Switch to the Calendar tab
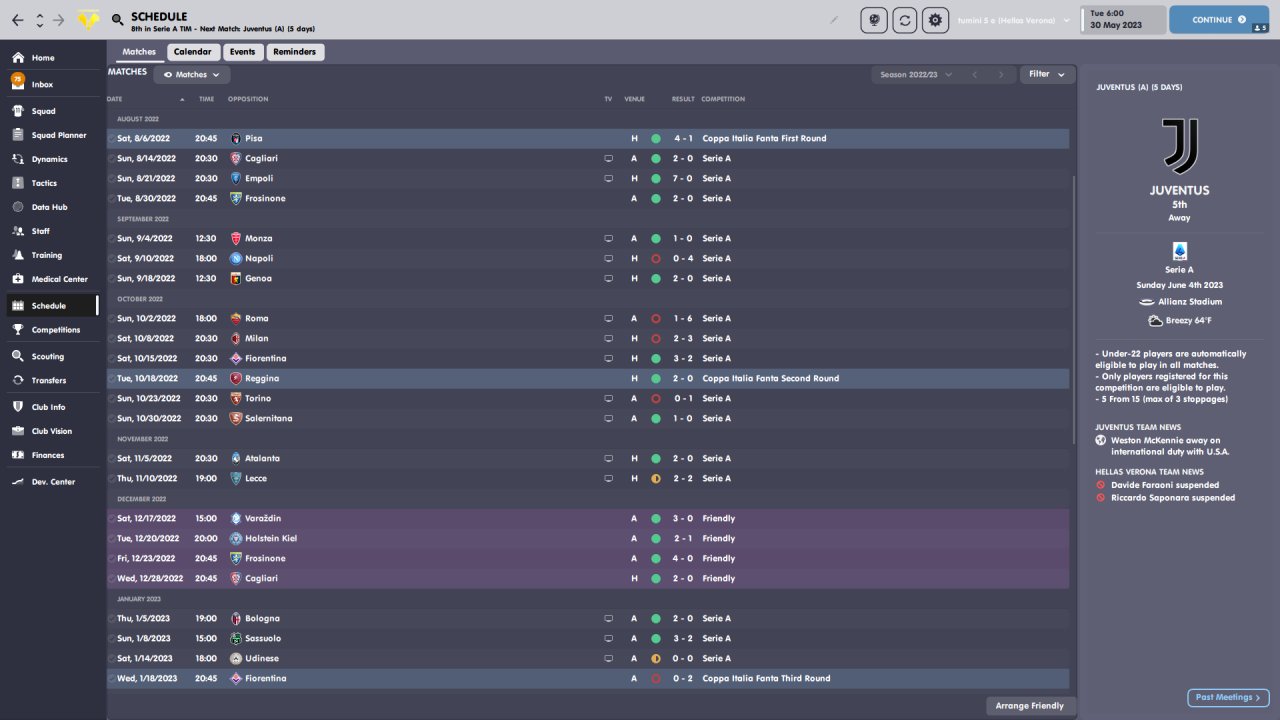1280x720 pixels. pos(192,52)
